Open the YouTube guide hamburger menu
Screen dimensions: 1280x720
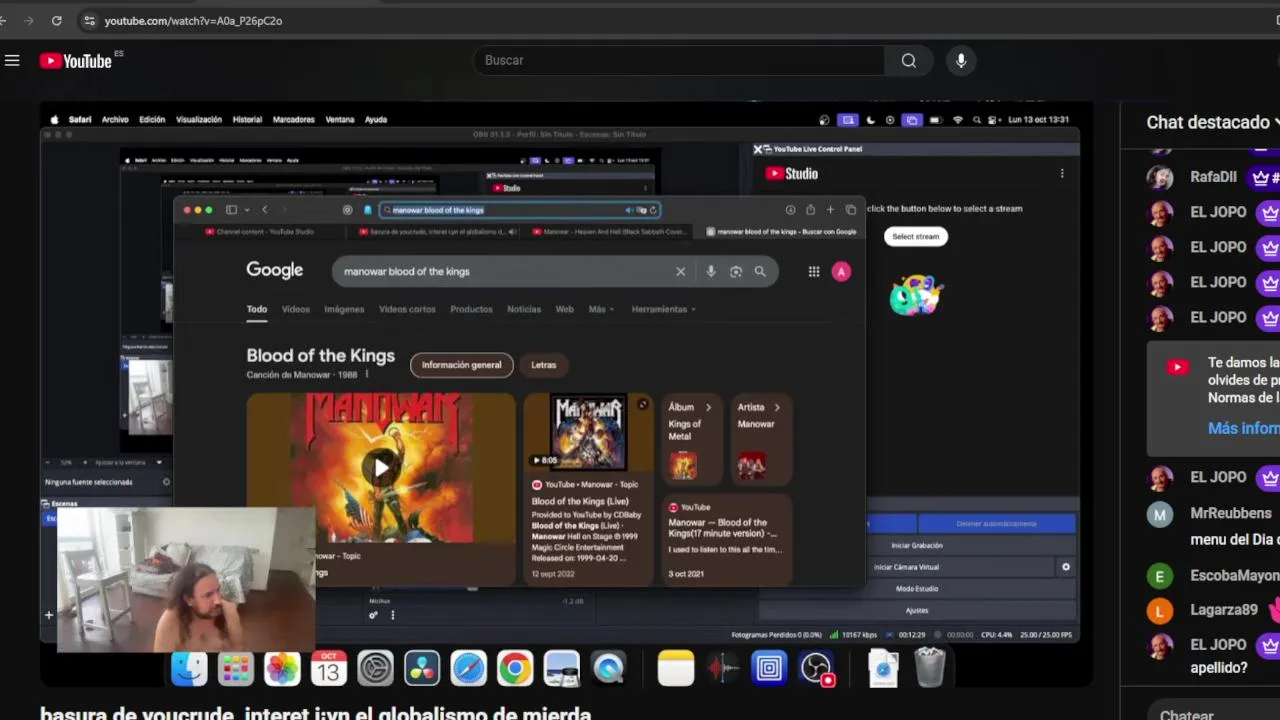pos(12,61)
